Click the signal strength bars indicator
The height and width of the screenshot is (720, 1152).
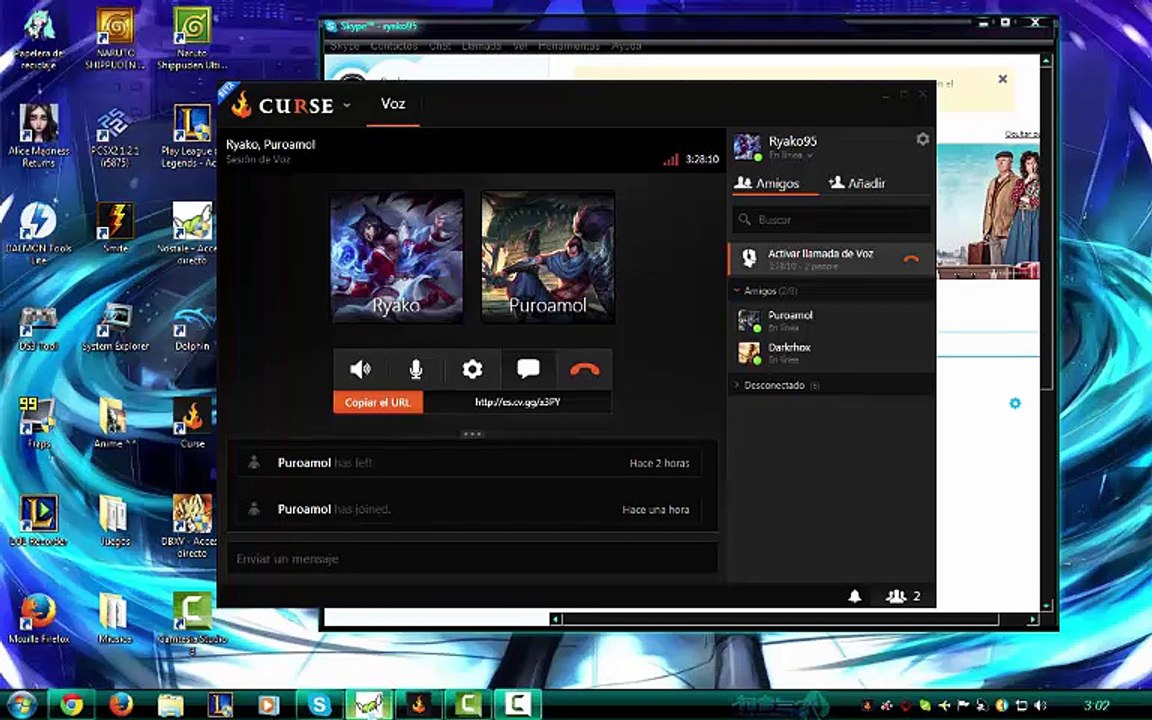click(670, 159)
